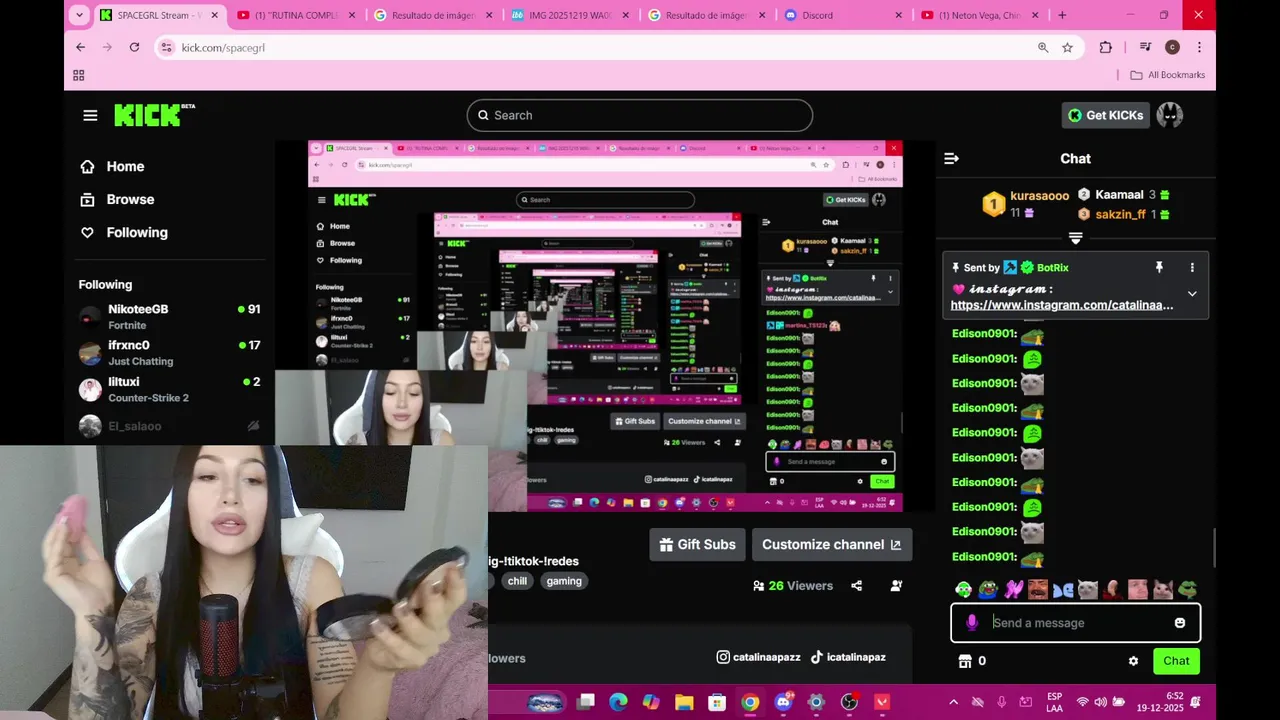The width and height of the screenshot is (1280, 720).
Task: Open the chat shop icon
Action: tap(965, 661)
